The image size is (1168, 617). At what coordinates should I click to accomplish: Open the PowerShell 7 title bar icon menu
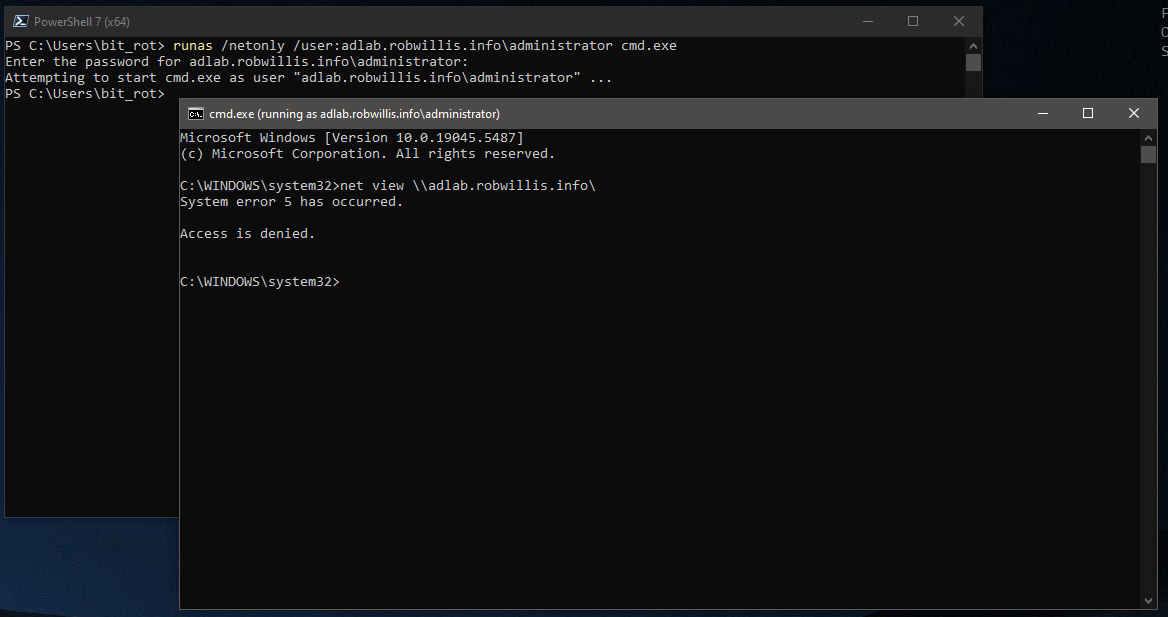coord(18,22)
